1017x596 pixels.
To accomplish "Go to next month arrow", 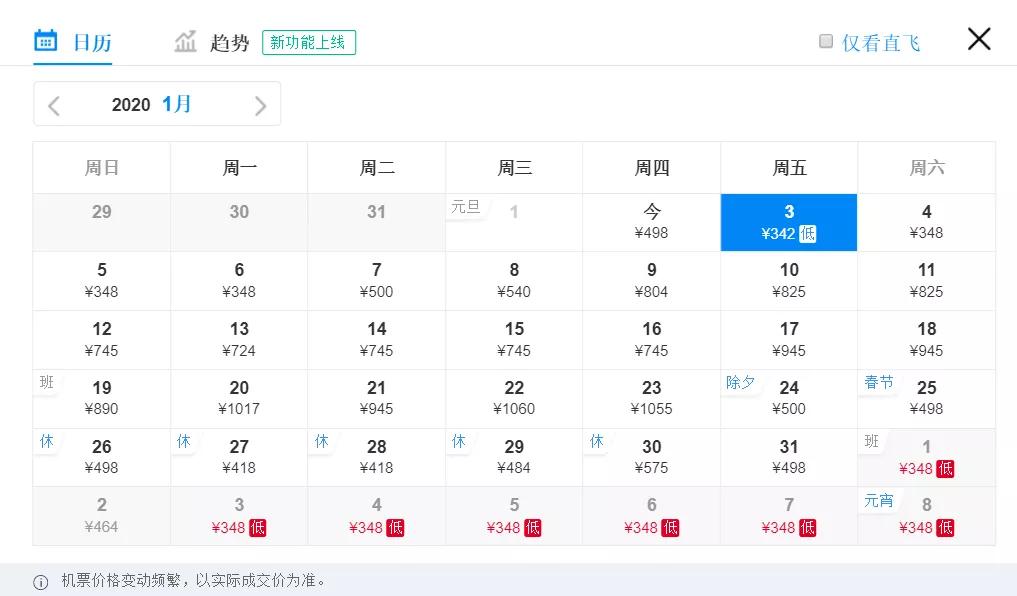I will tap(260, 105).
